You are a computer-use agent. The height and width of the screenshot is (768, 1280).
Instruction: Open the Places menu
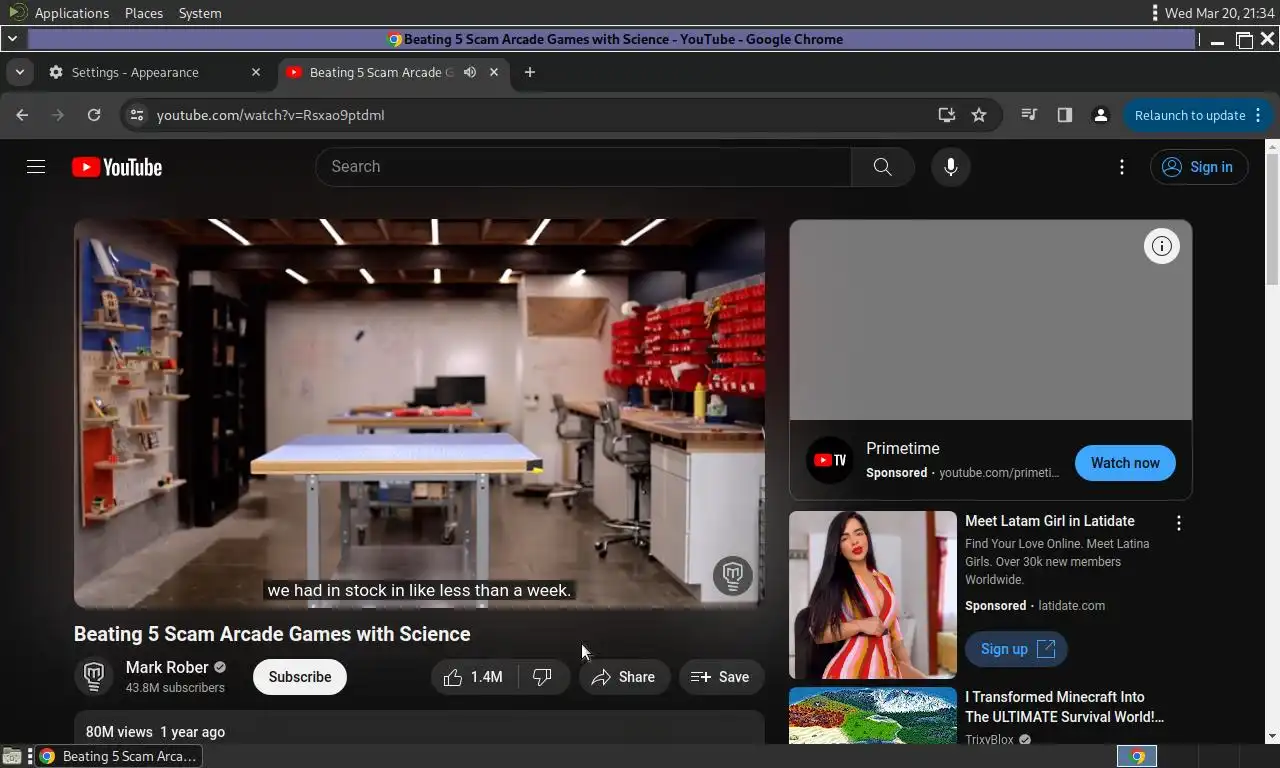[144, 13]
